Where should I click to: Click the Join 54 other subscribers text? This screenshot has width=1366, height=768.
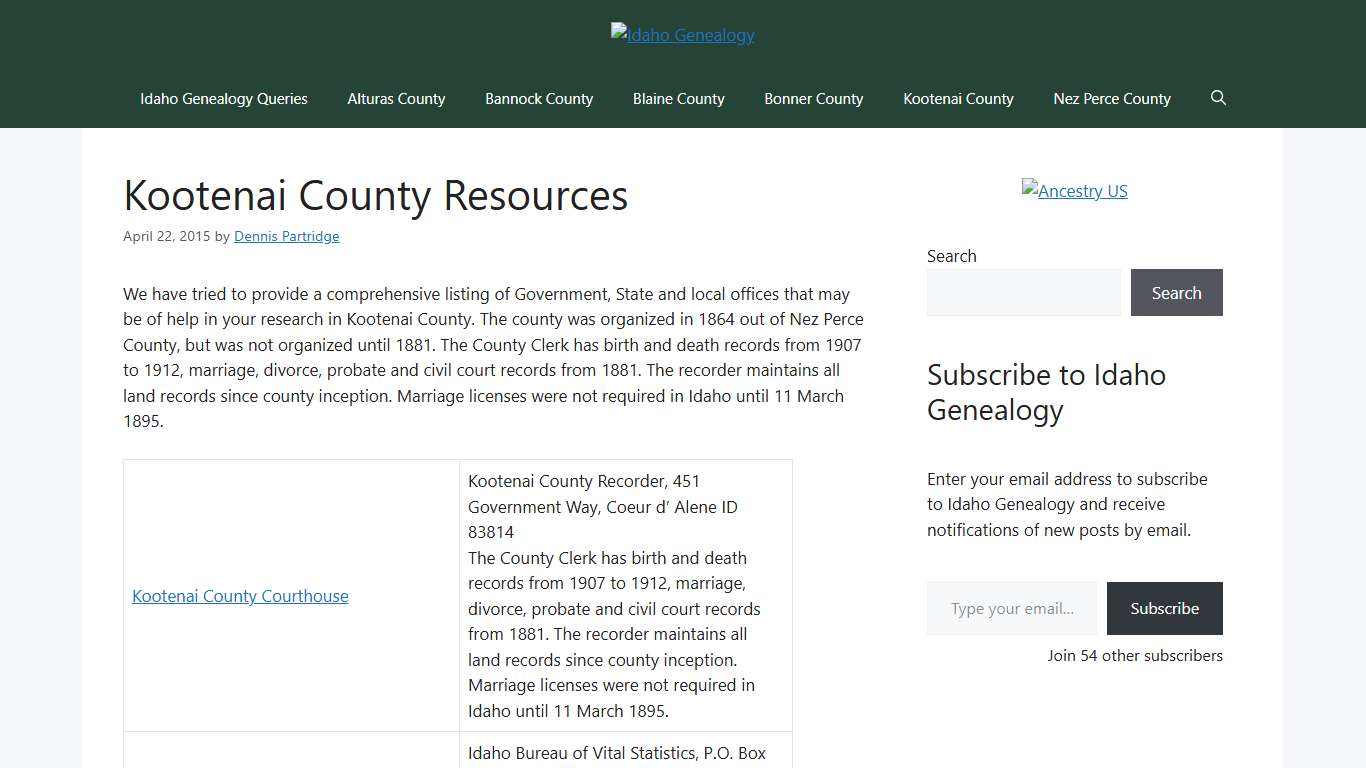coord(1135,655)
